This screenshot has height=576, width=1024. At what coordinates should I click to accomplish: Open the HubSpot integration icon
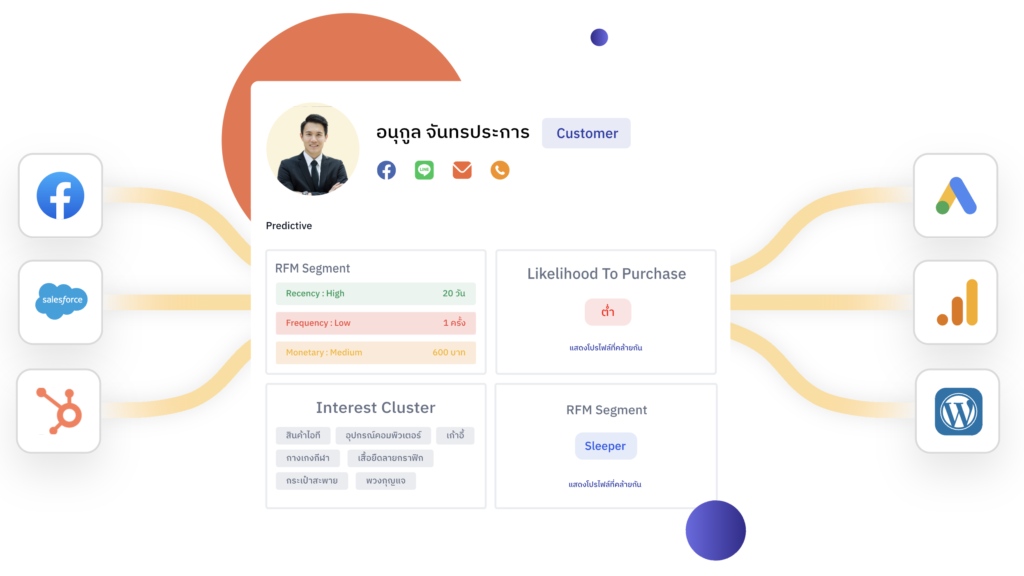(x=60, y=410)
